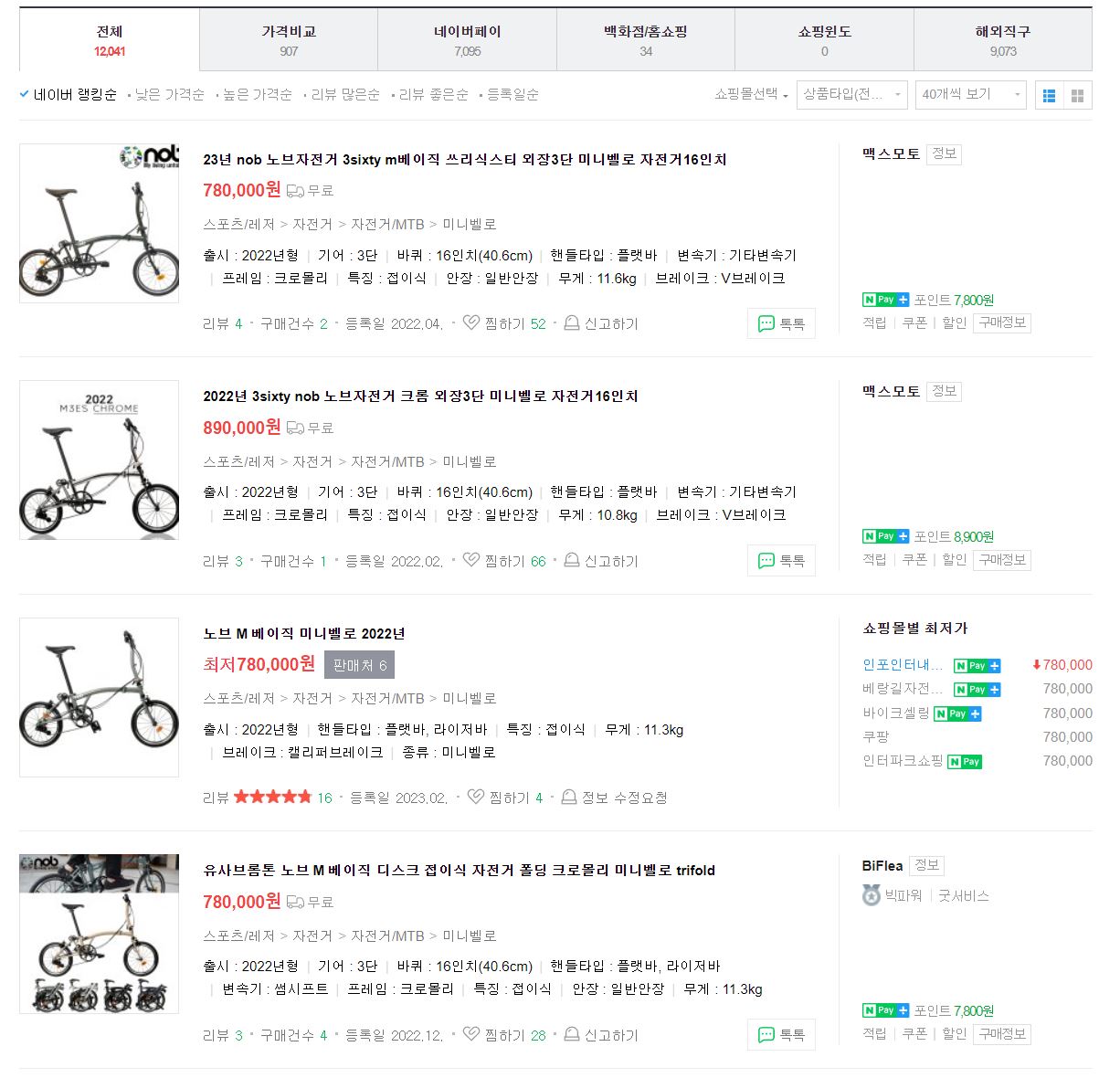Click 판매처 6 button

(359, 665)
